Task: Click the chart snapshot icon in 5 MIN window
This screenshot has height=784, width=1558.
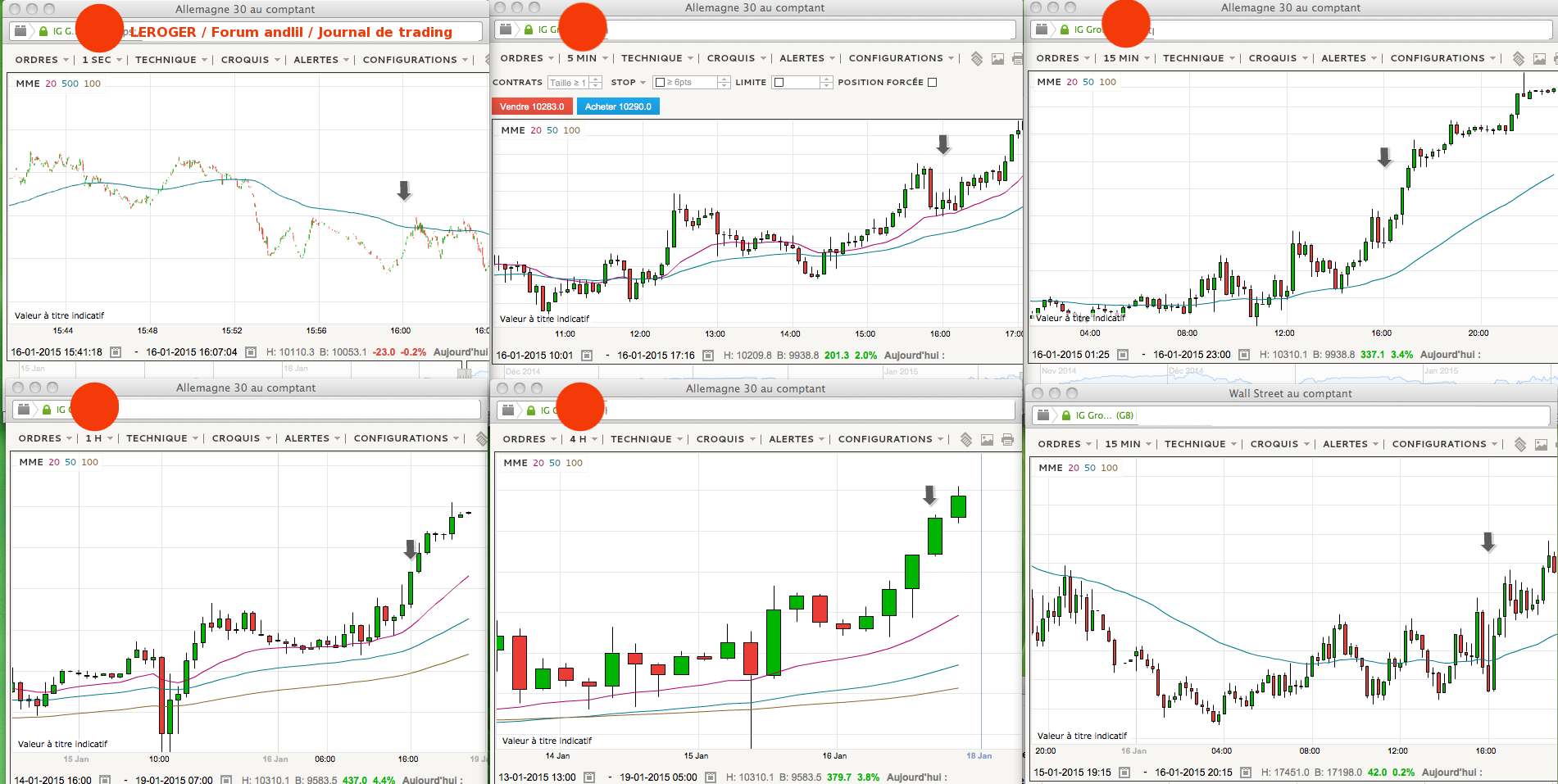Action: click(x=997, y=59)
